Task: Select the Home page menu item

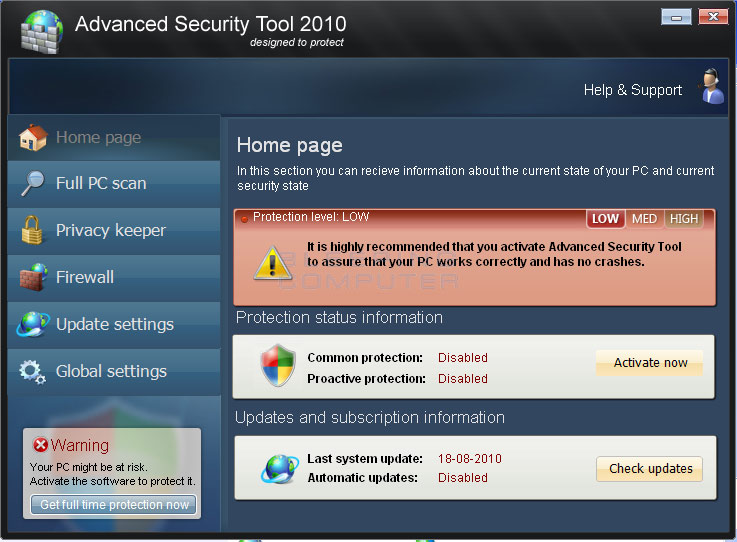Action: click(114, 138)
